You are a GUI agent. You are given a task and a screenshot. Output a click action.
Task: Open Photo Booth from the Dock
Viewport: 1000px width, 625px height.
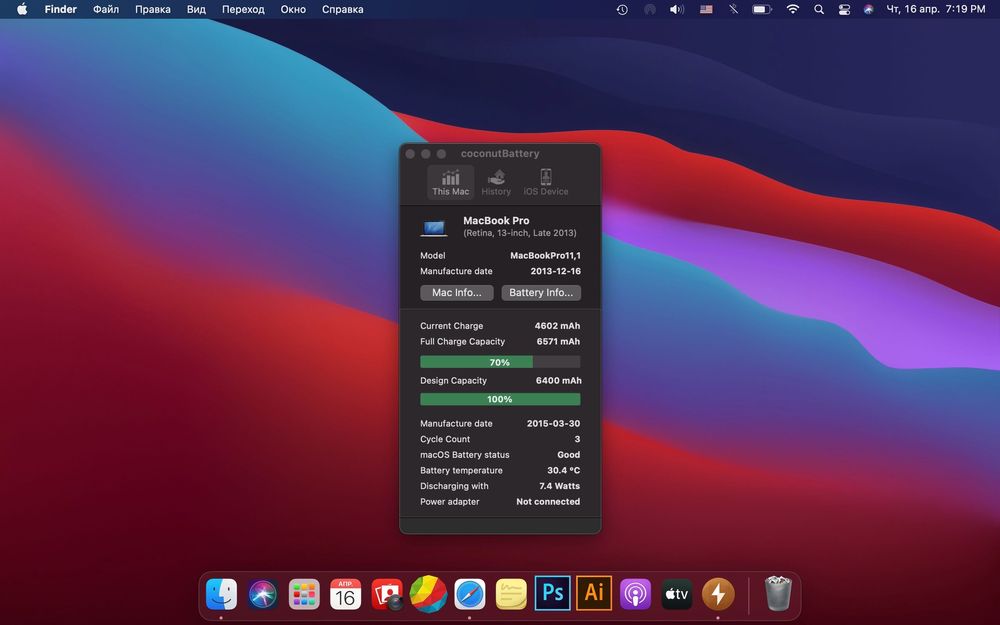tap(387, 594)
